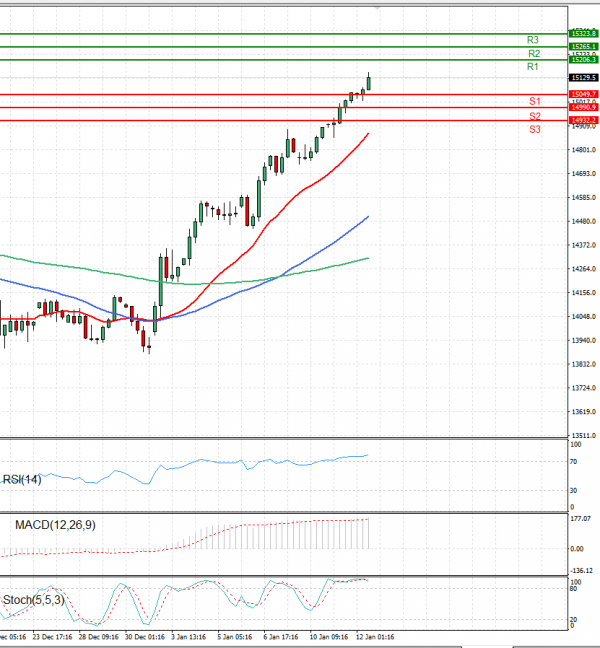Image resolution: width=600 pixels, height=648 pixels.
Task: Click the MACD(12,26,9) indicator label
Action: click(55, 525)
